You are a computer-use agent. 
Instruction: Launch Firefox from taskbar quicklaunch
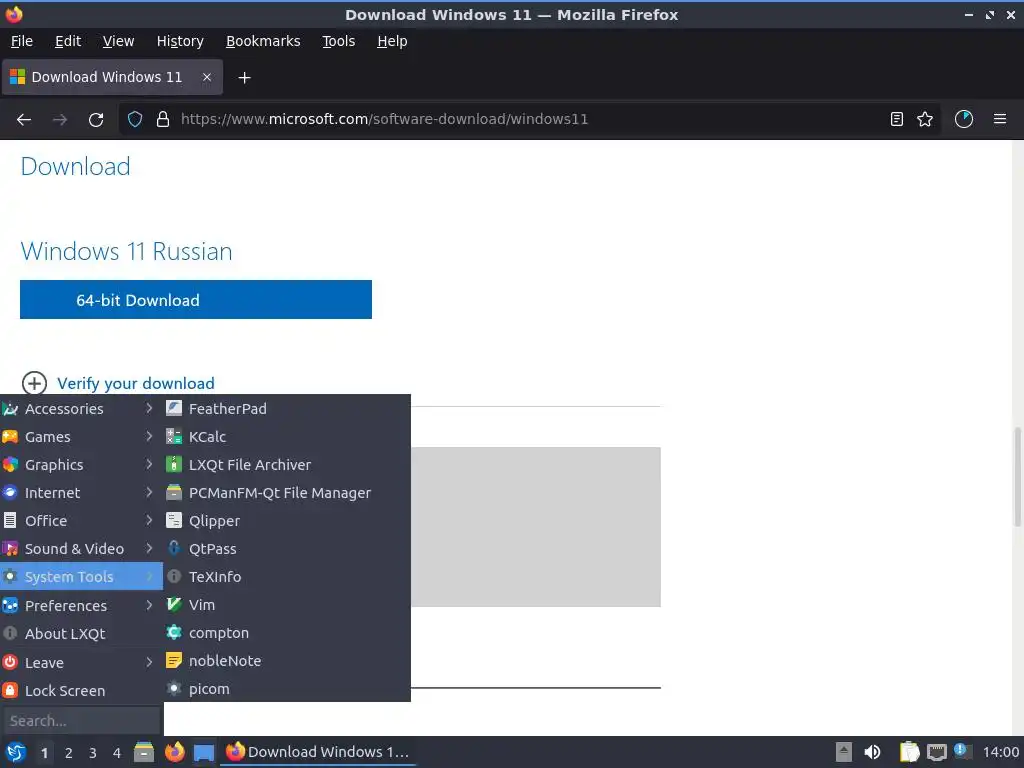(174, 752)
